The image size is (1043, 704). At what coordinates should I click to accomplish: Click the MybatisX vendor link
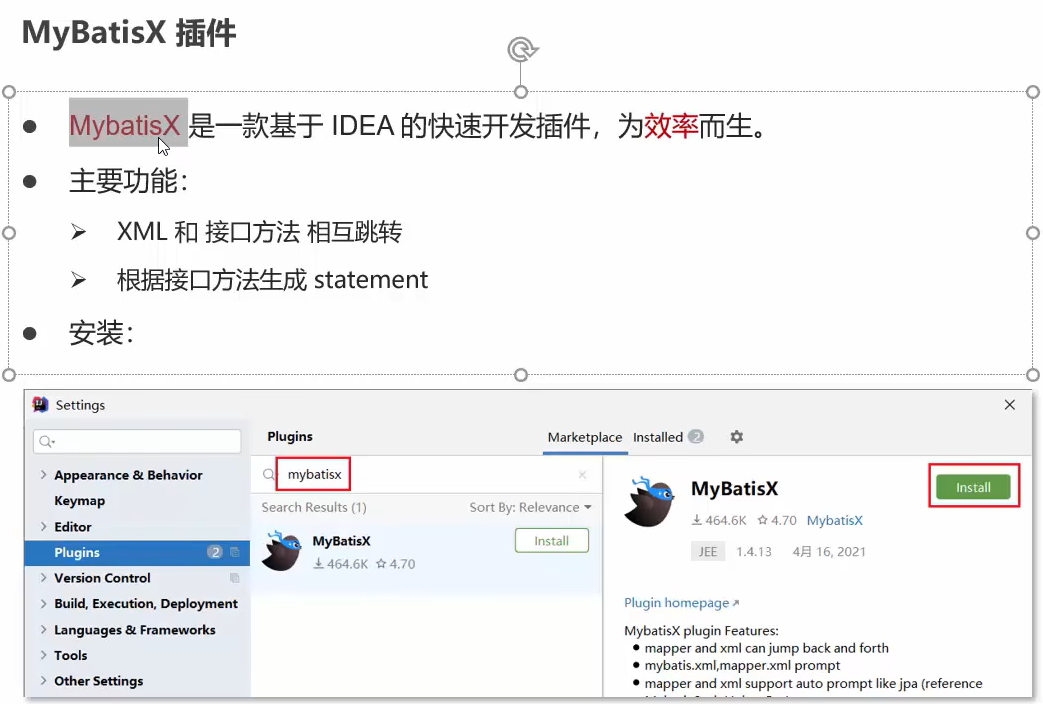pos(835,520)
